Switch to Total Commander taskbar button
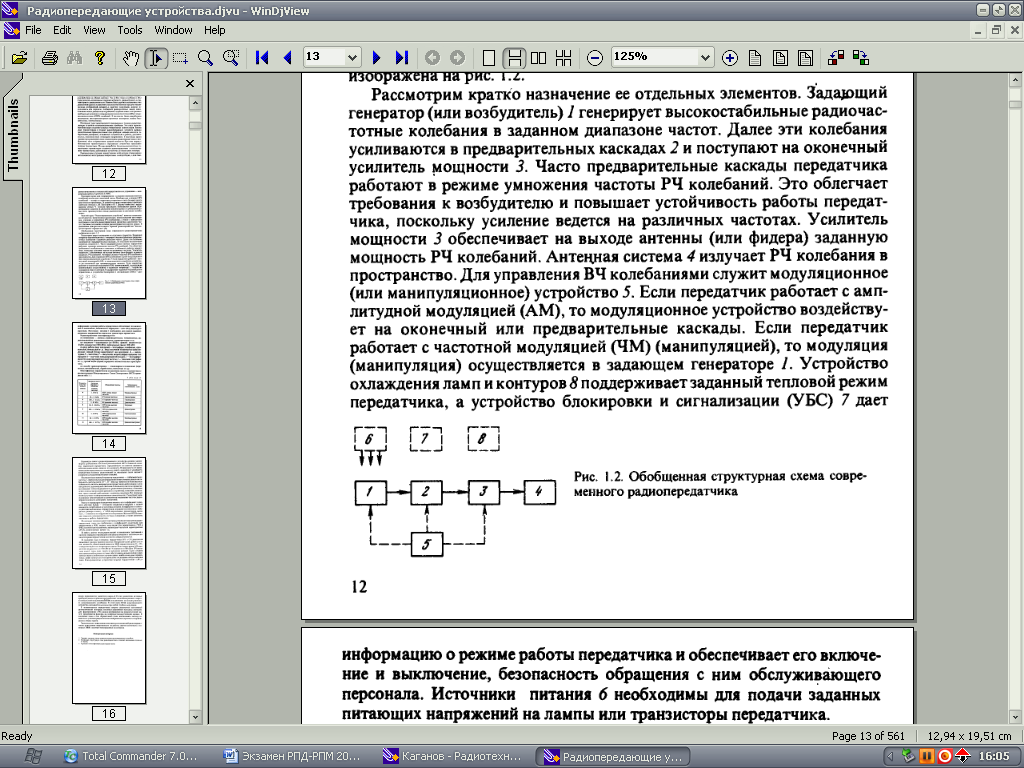The width and height of the screenshot is (1024, 768). [x=130, y=756]
